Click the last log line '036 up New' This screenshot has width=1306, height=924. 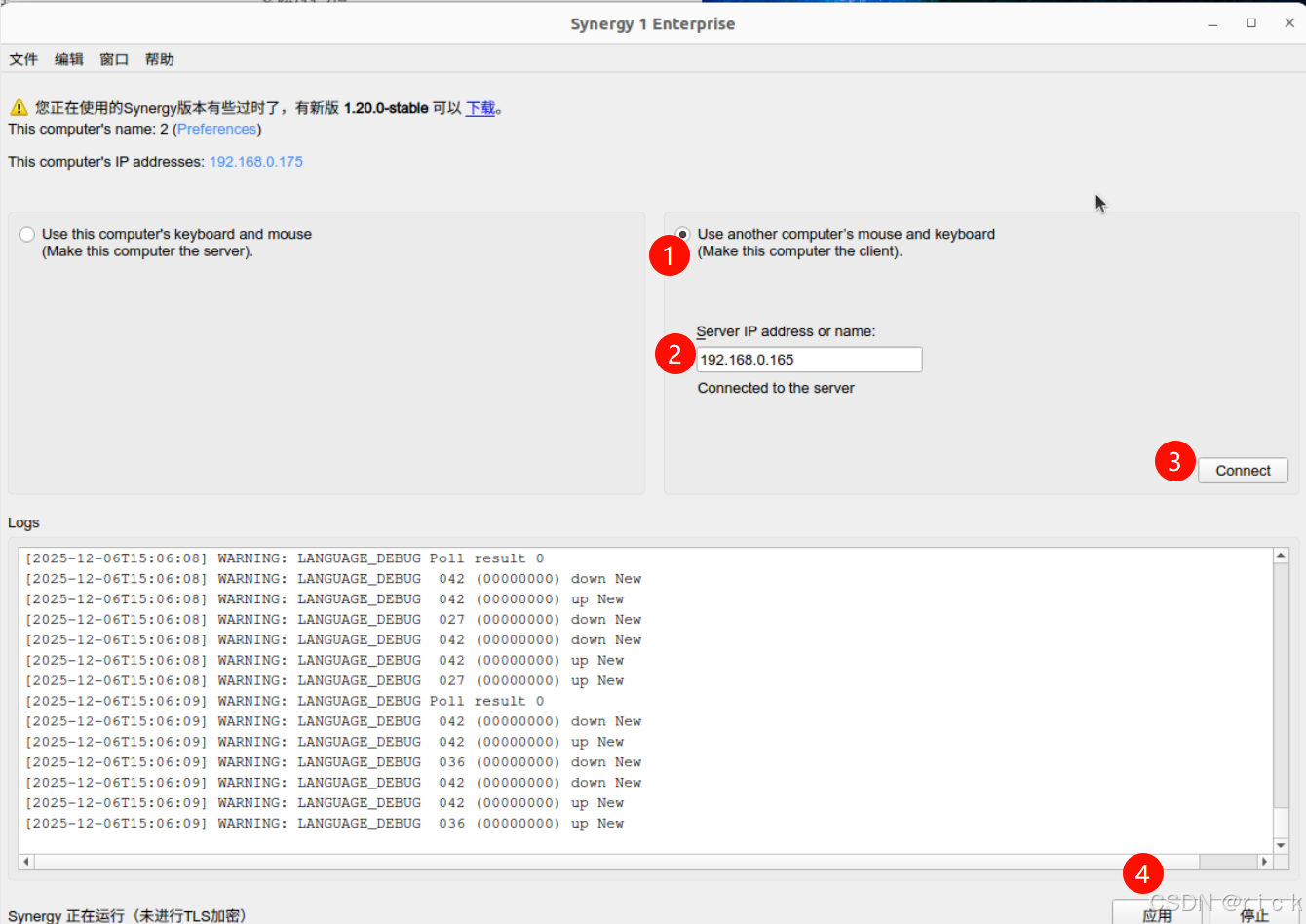(x=325, y=824)
